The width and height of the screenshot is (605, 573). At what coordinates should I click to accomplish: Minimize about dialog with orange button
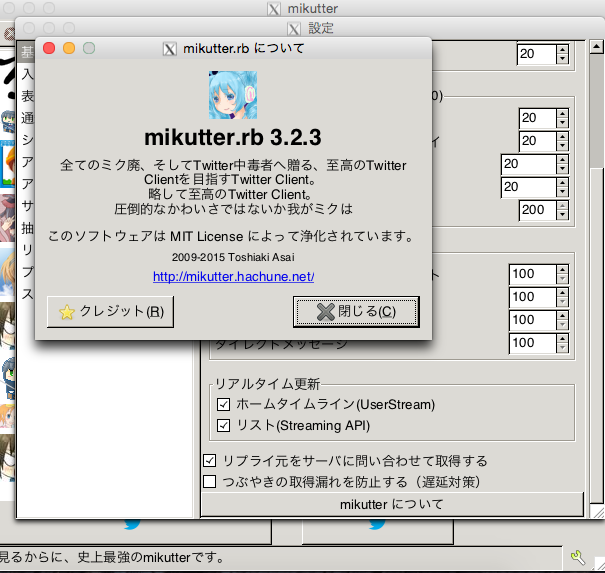[69, 48]
